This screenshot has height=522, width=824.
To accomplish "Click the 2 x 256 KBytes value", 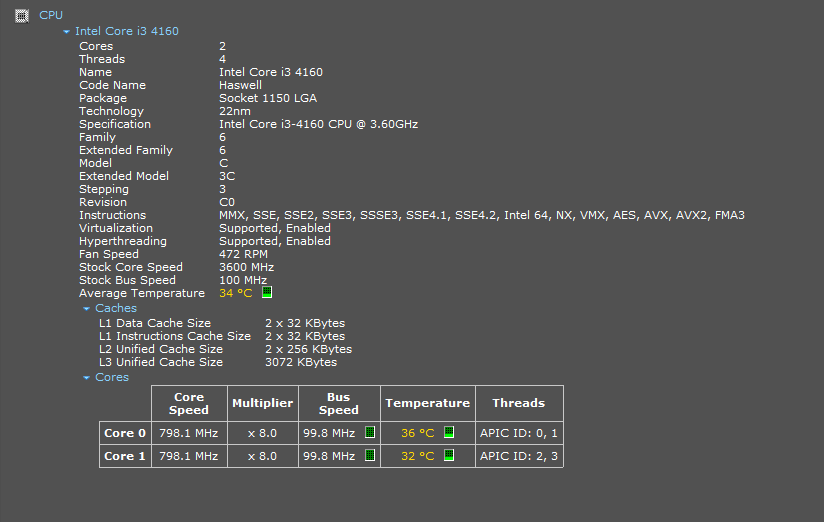I will click(308, 349).
